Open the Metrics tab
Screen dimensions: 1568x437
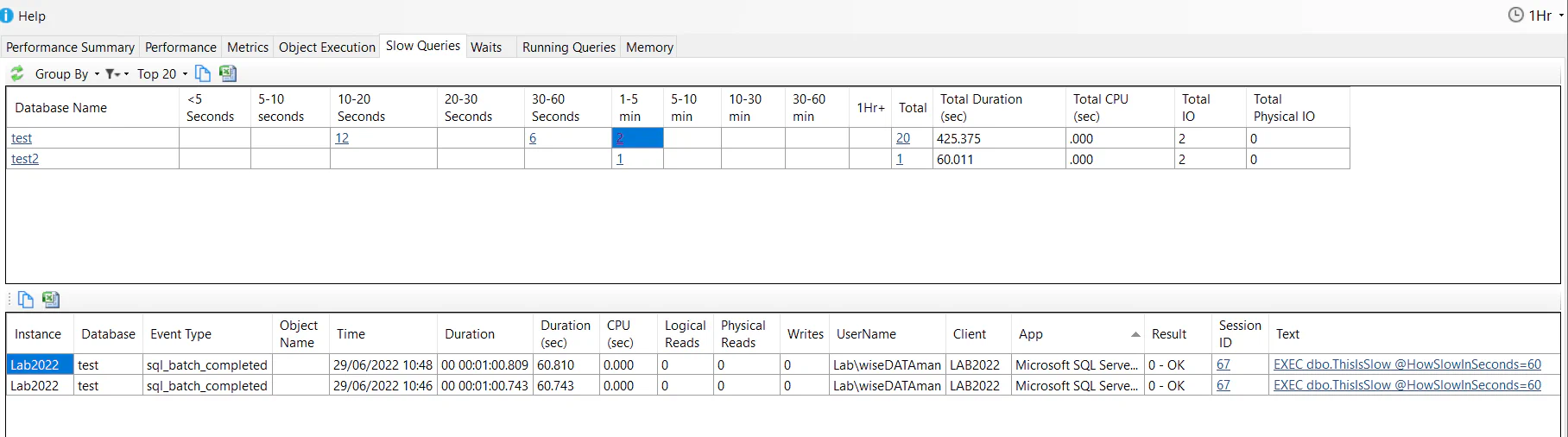pyautogui.click(x=248, y=47)
